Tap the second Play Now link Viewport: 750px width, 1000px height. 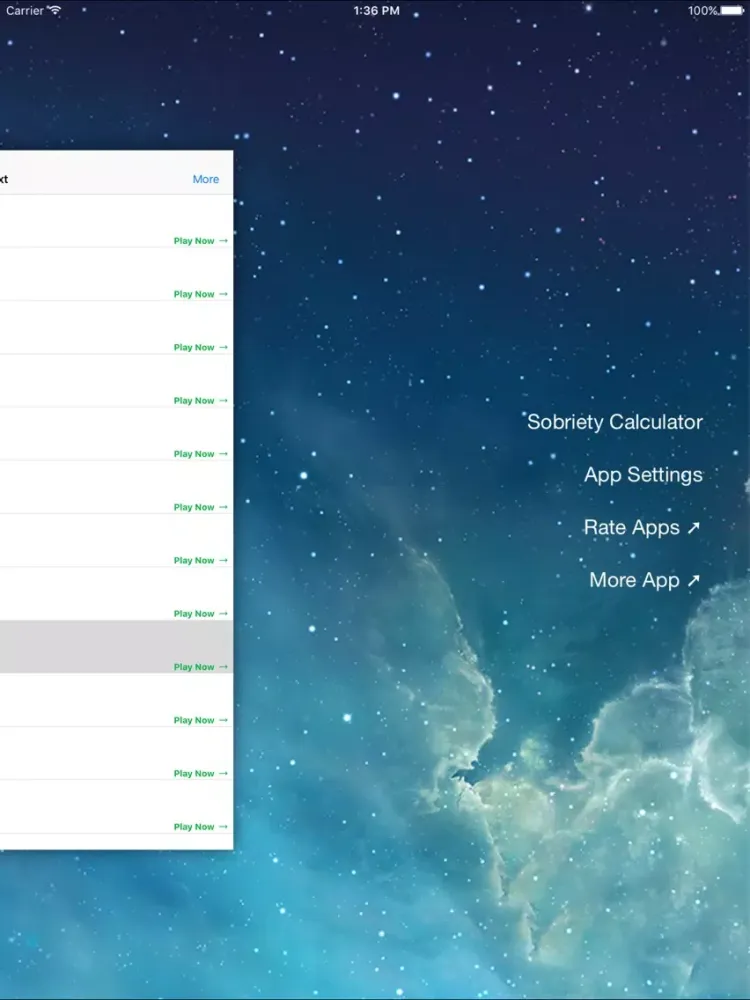(x=194, y=294)
